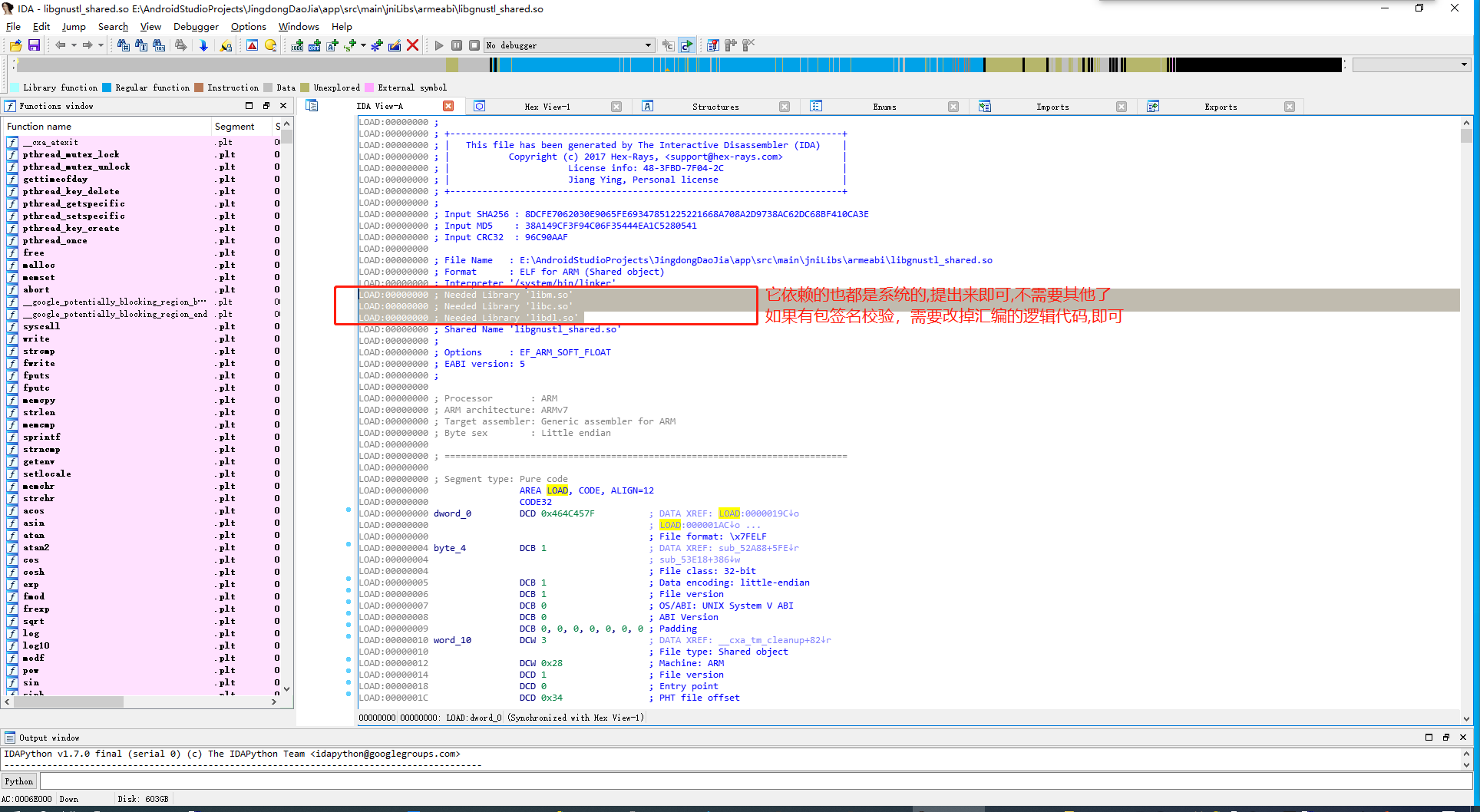Click the red X delete icon

coord(412,45)
